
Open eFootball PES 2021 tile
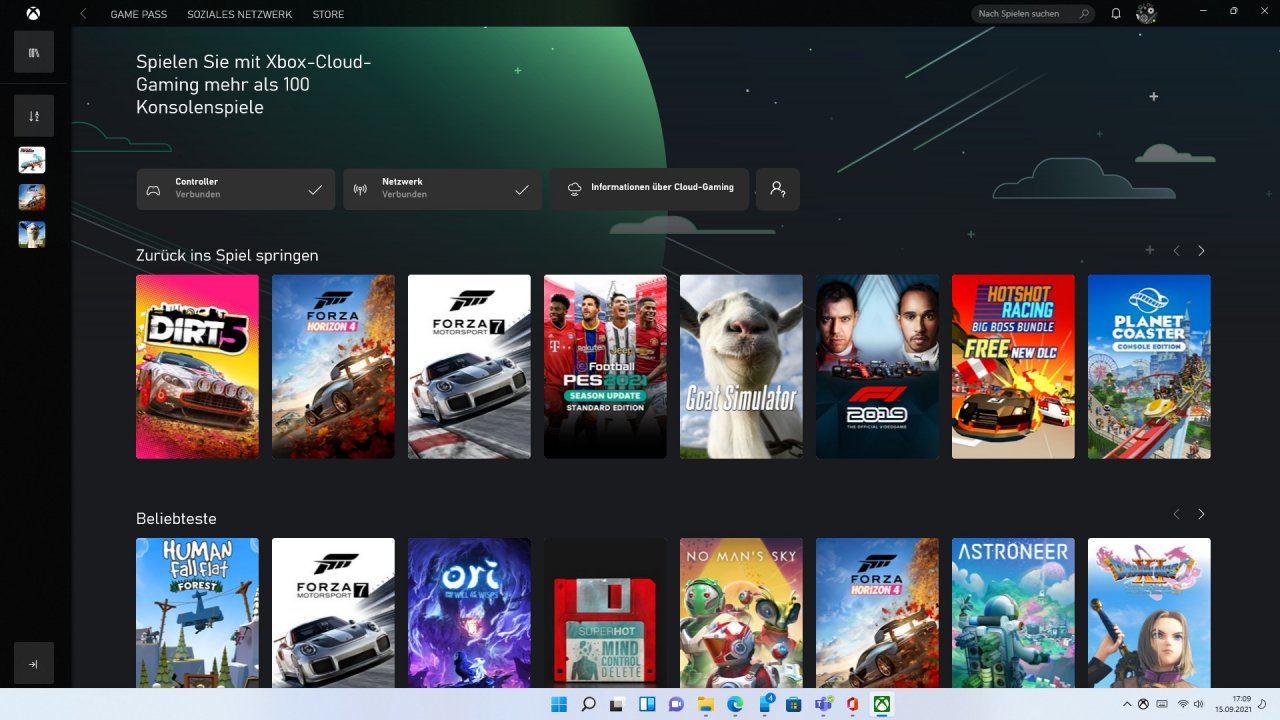605,367
